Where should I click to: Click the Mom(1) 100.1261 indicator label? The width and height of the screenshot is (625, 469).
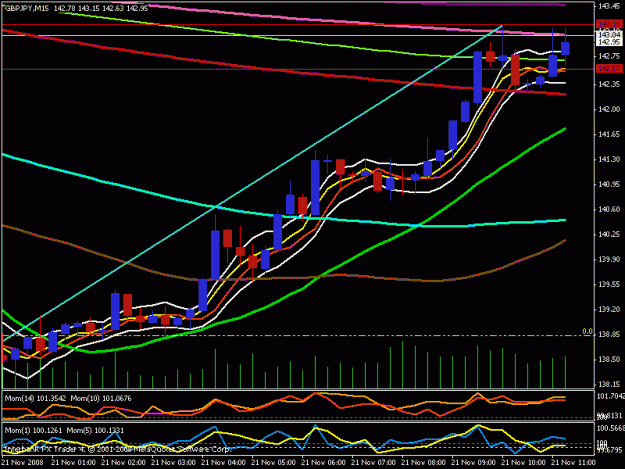click(33, 430)
